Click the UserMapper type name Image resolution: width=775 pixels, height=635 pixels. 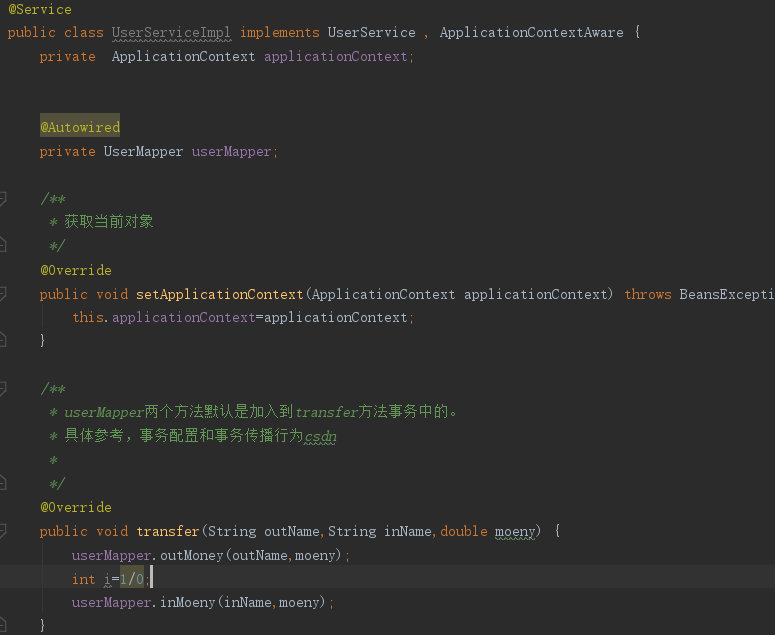coord(143,151)
